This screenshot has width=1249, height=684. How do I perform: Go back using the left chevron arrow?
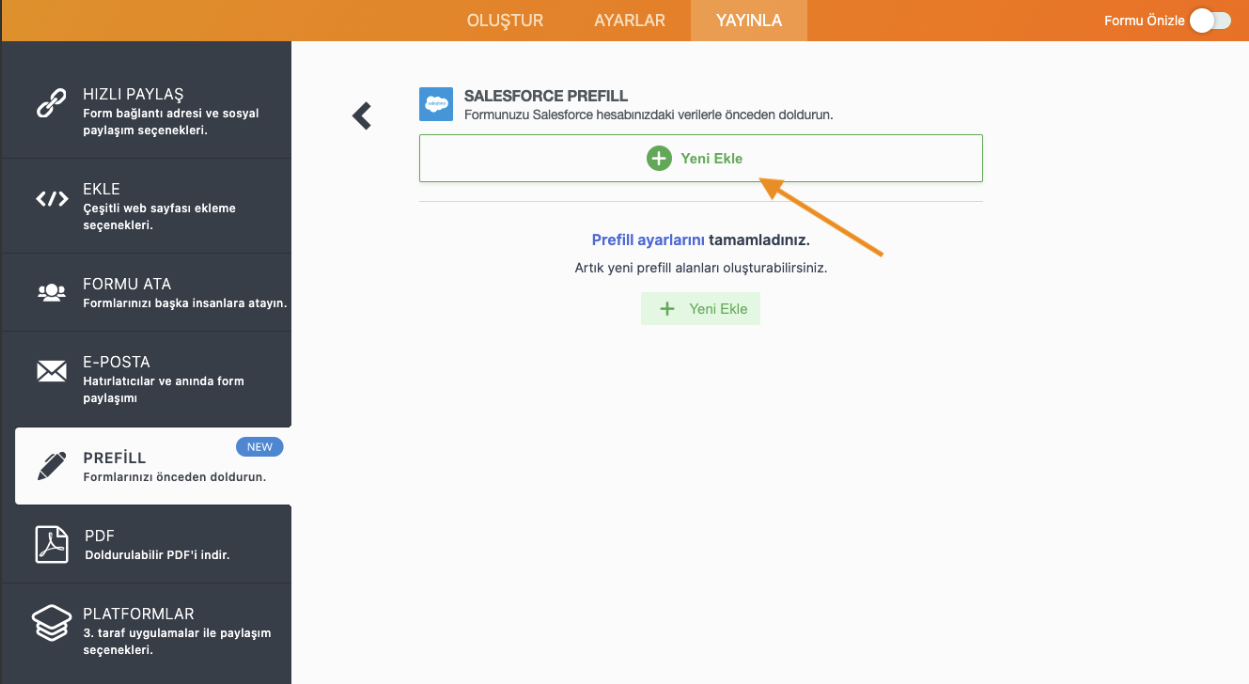362,116
